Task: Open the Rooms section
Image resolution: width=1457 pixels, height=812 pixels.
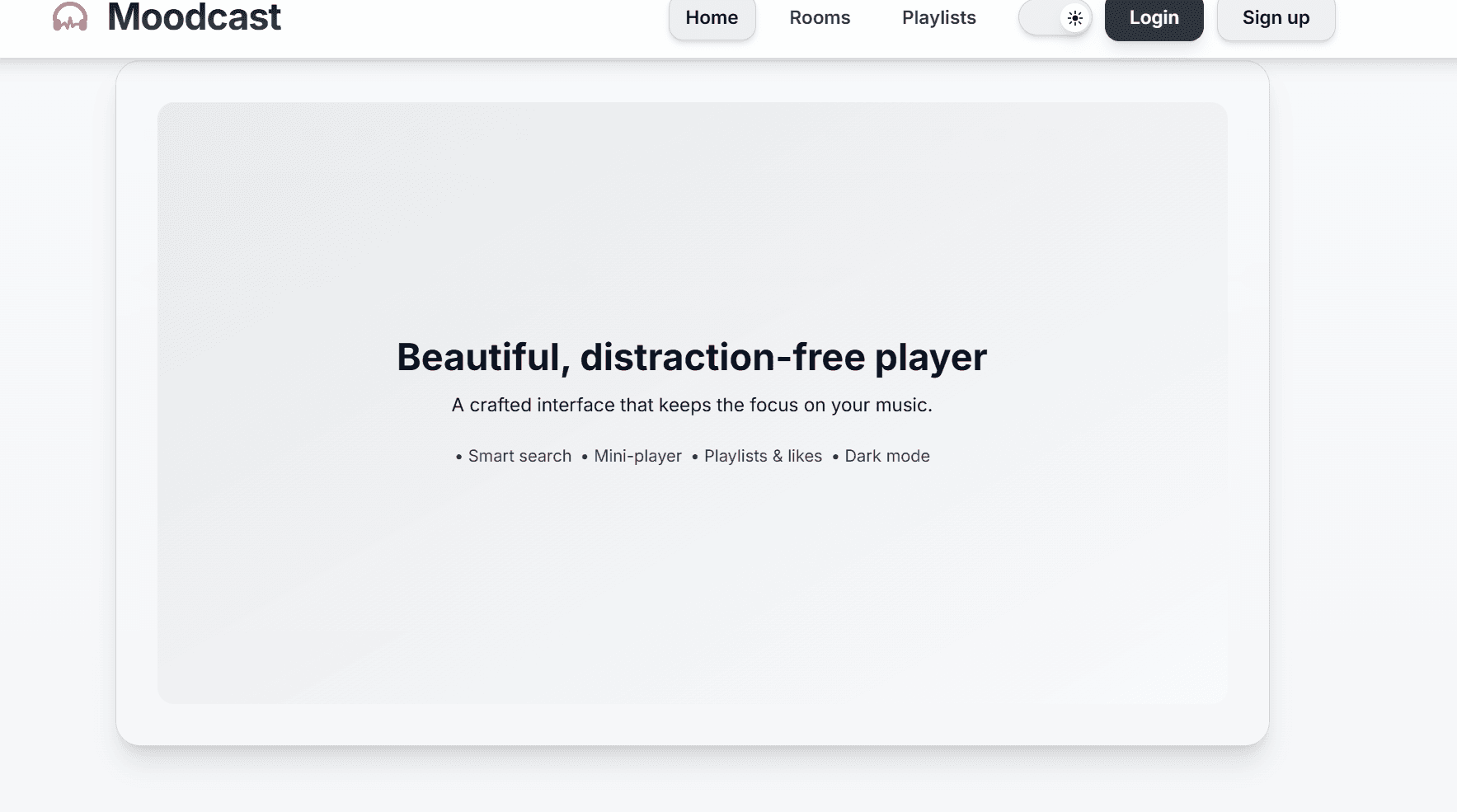Action: [819, 17]
